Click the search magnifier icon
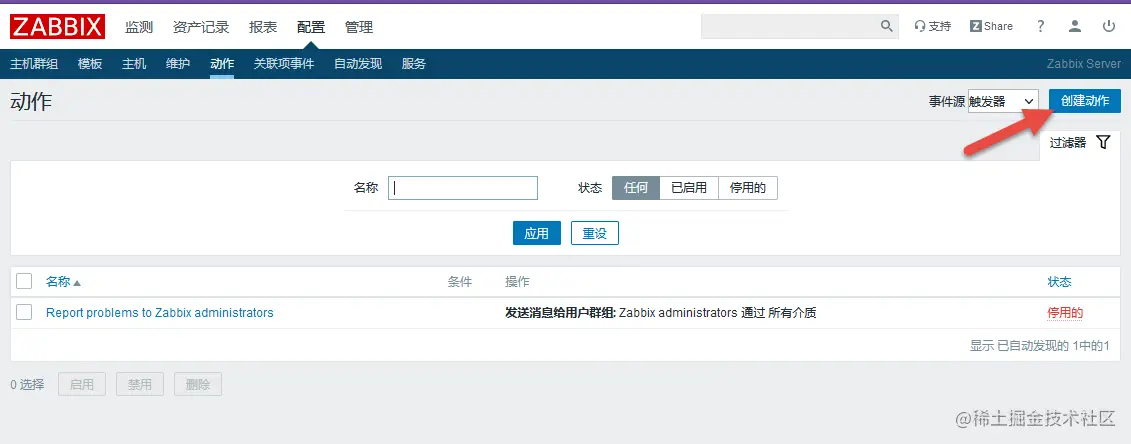1131x444 pixels. point(887,26)
